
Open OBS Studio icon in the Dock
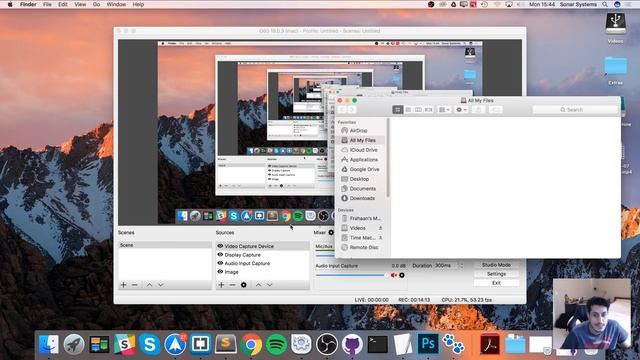[327, 344]
